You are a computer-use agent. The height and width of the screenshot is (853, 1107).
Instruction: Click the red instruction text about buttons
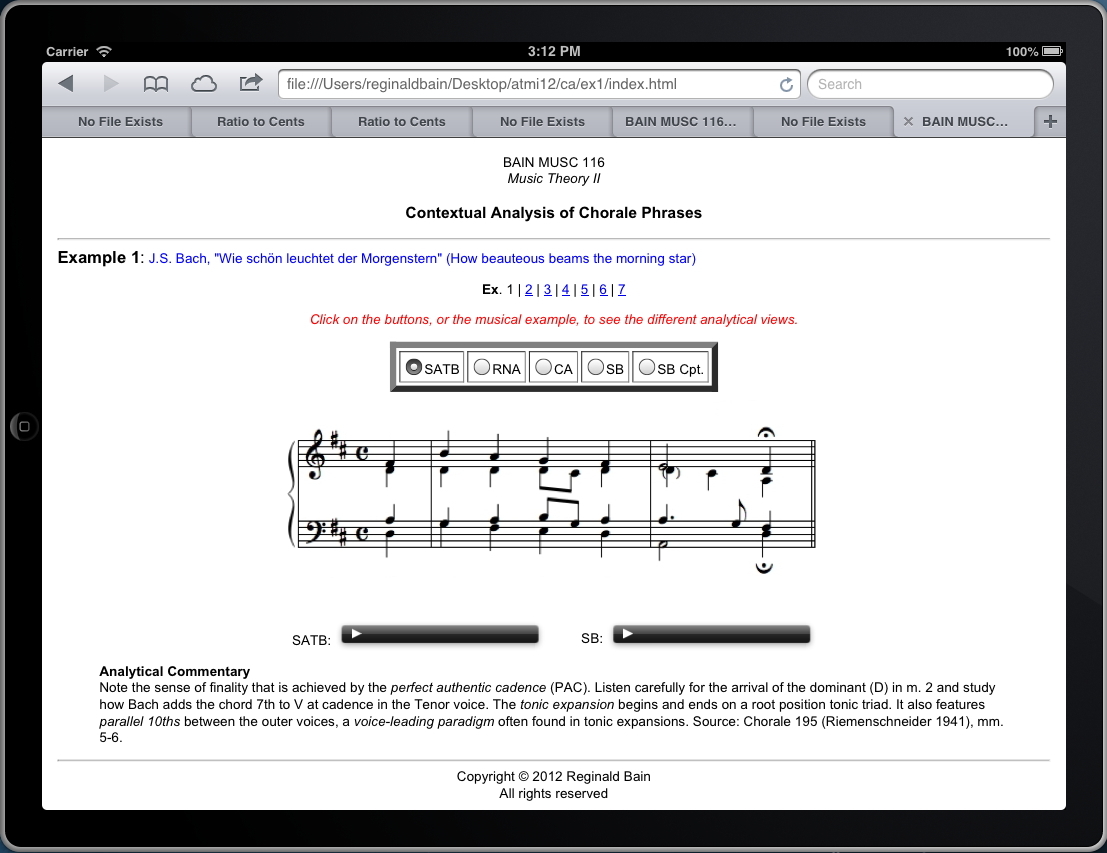click(x=554, y=320)
